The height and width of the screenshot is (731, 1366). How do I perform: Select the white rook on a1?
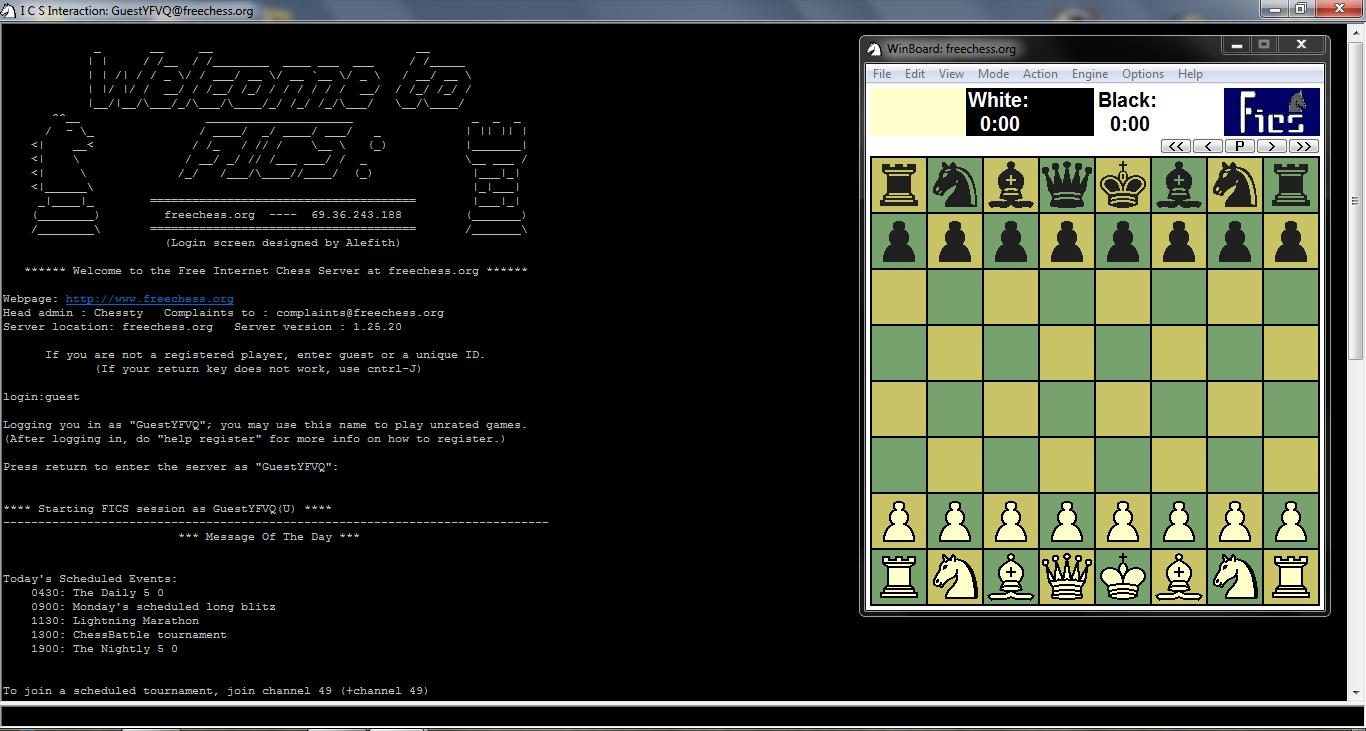[x=898, y=577]
